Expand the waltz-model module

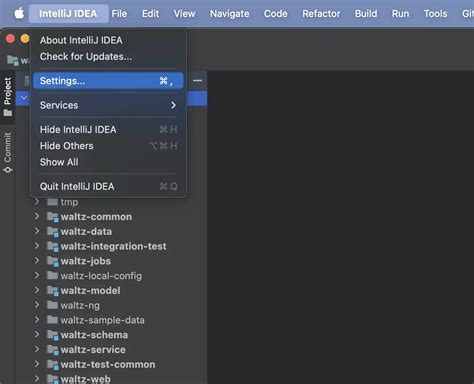(x=37, y=290)
